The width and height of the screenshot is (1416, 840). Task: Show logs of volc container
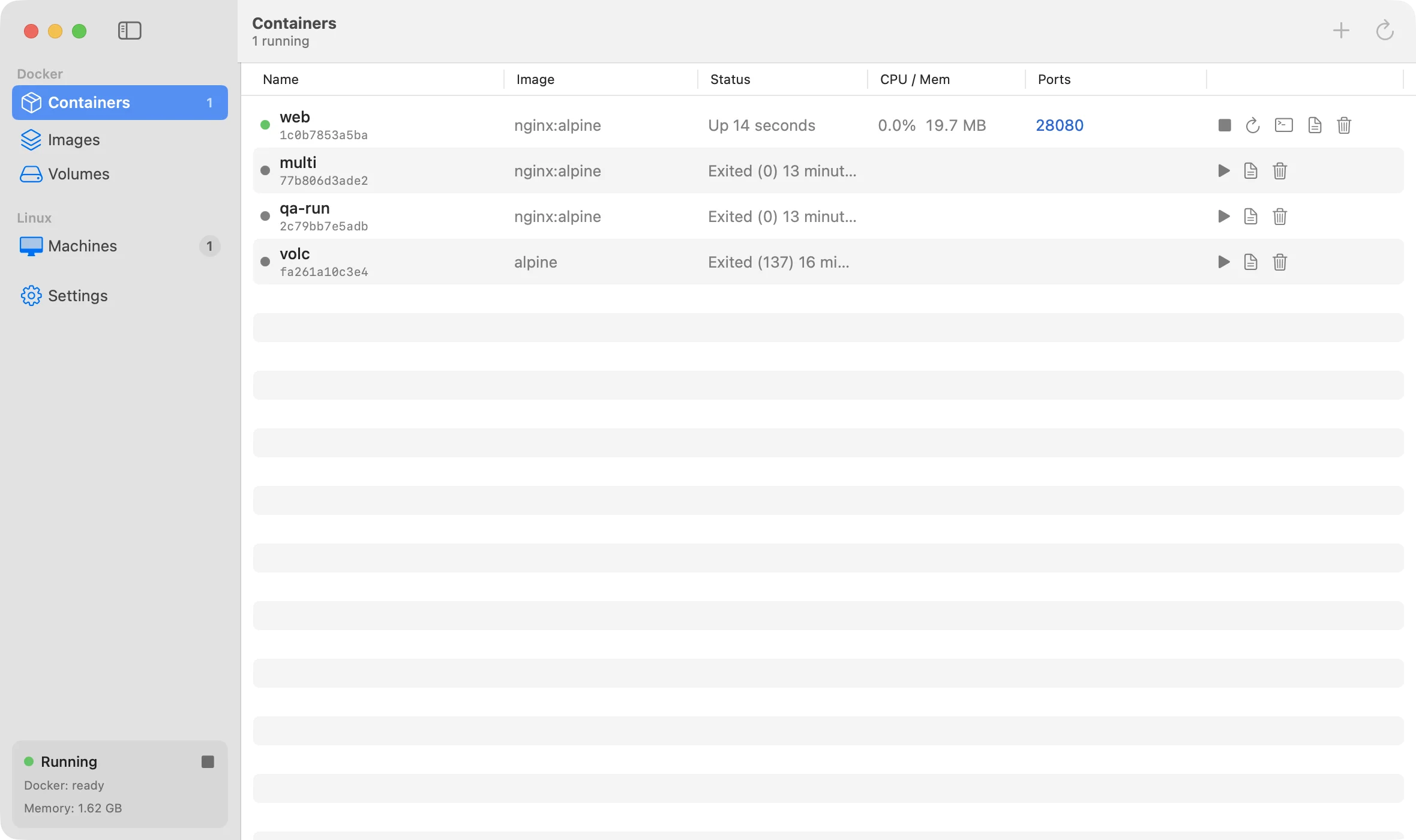click(x=1250, y=262)
